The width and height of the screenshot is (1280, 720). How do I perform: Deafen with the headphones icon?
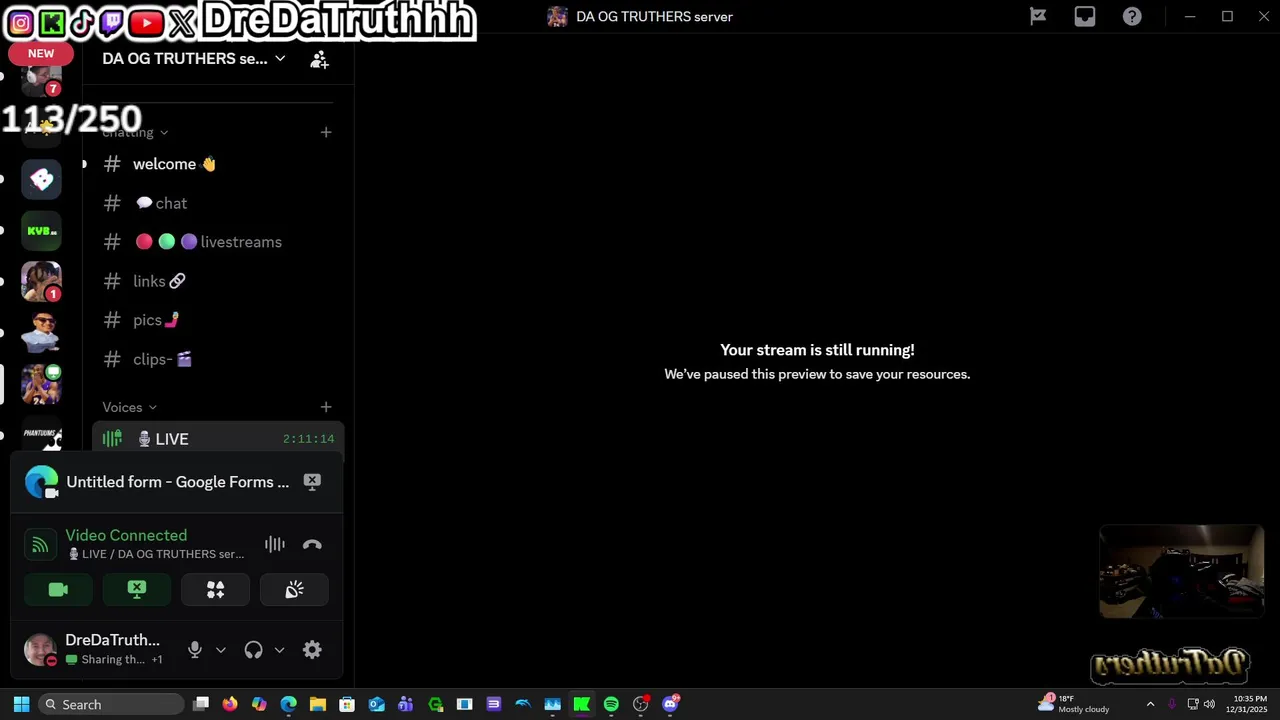point(253,650)
